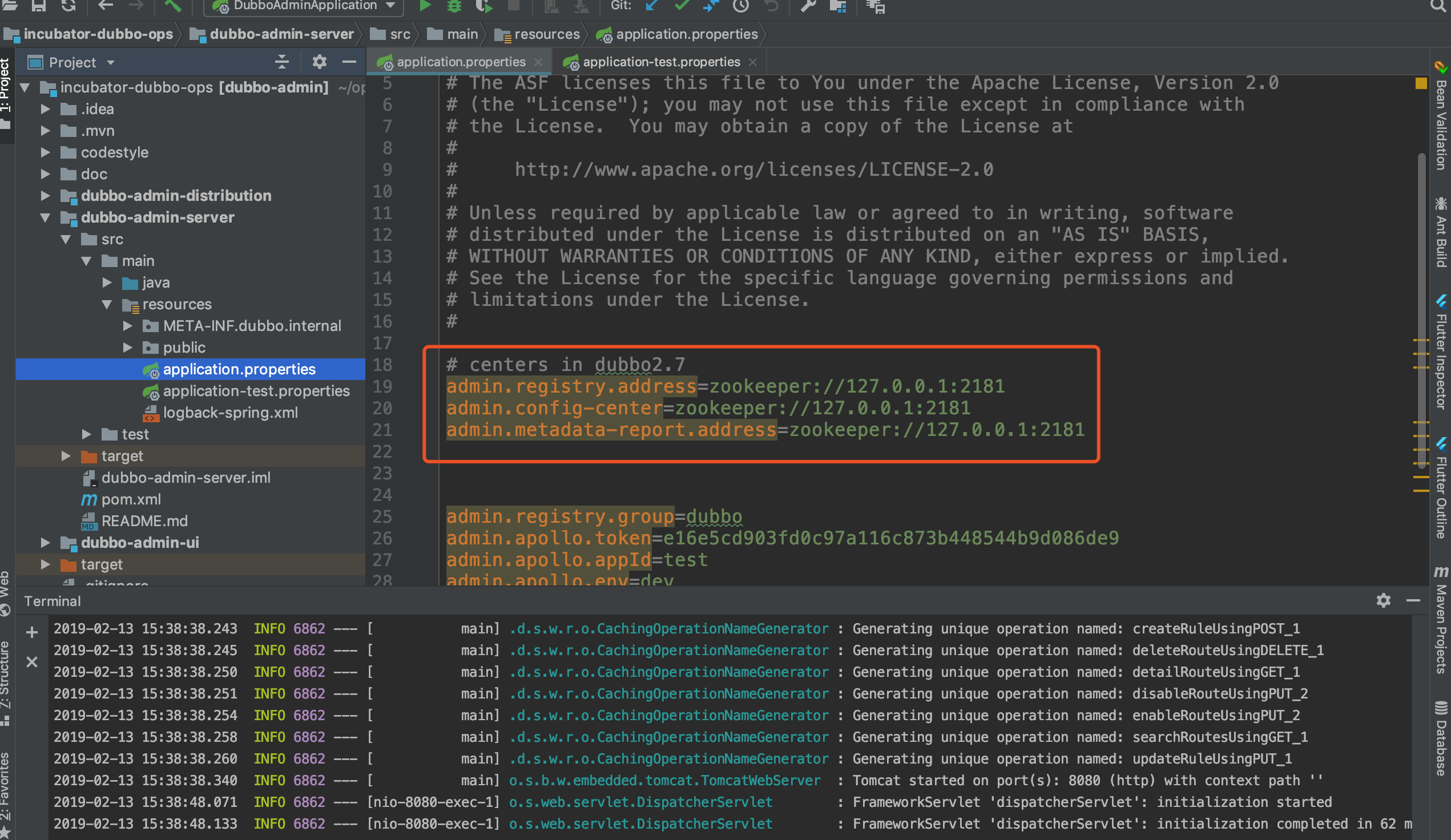Add new terminal session with plus icon
Image resolution: width=1451 pixels, height=840 pixels.
32,632
